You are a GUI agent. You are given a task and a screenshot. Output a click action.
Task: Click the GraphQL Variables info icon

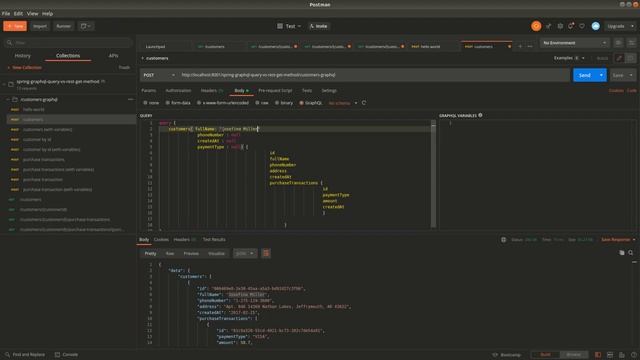point(480,116)
